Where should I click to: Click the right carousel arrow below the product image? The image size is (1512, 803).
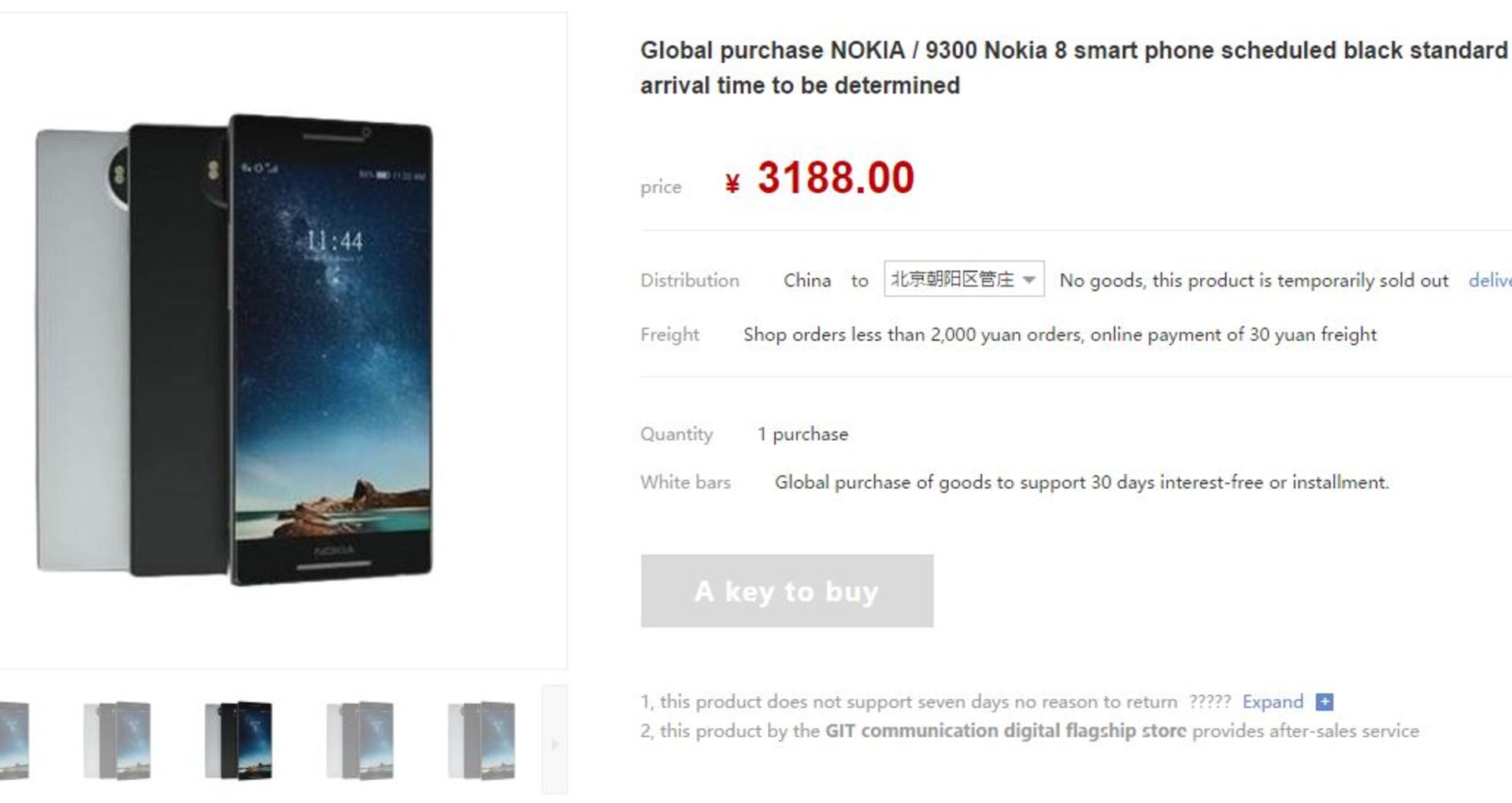tap(554, 742)
